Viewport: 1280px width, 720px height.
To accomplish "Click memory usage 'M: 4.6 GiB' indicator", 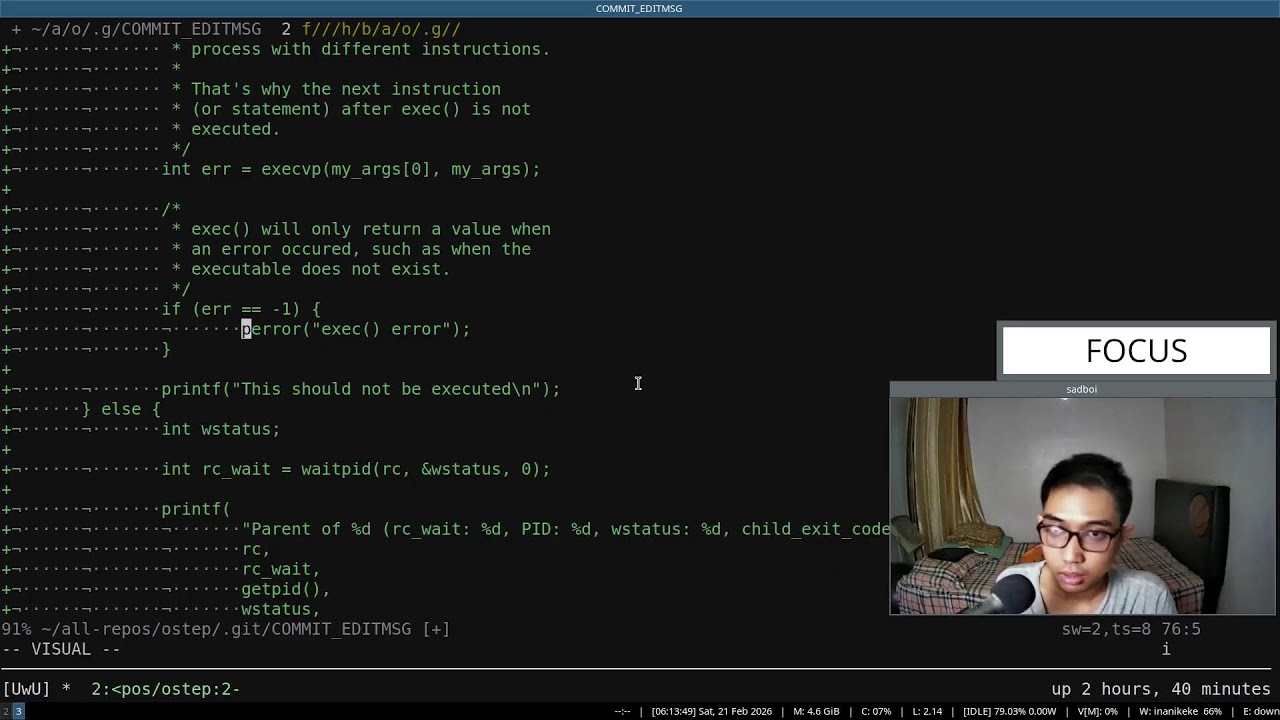I will click(816, 711).
